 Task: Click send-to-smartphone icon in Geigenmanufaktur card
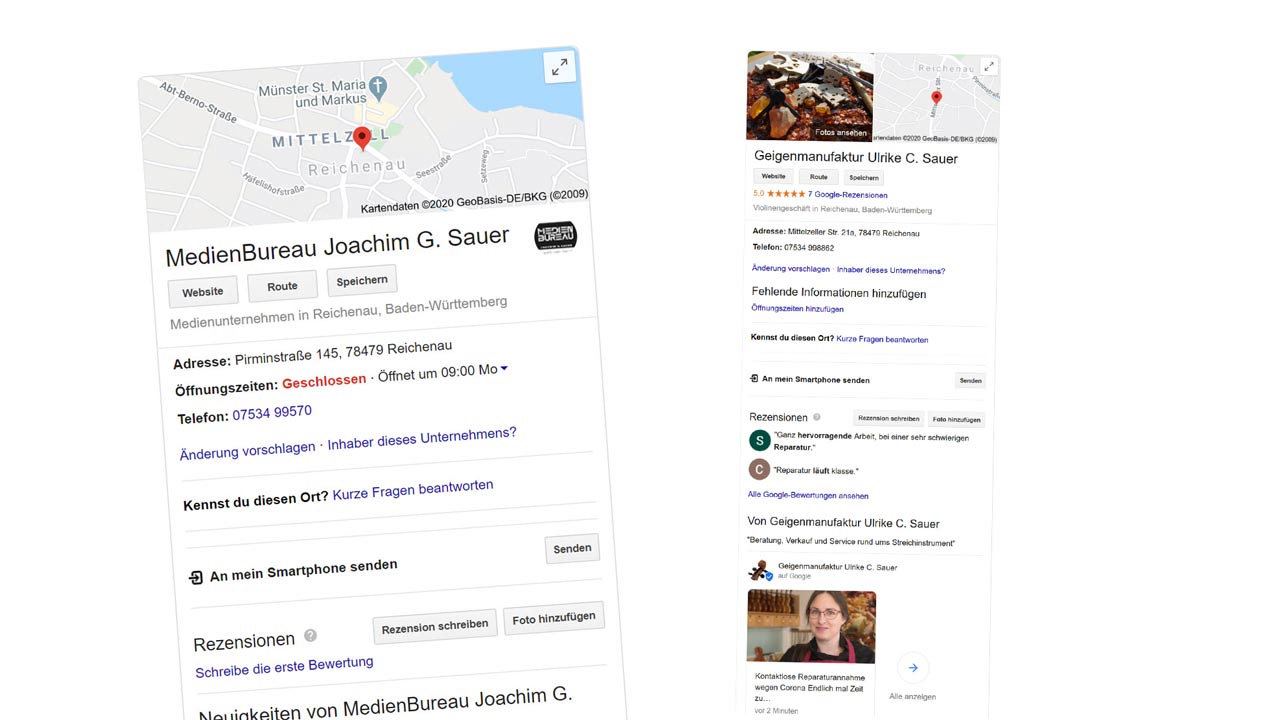pyautogui.click(x=754, y=379)
